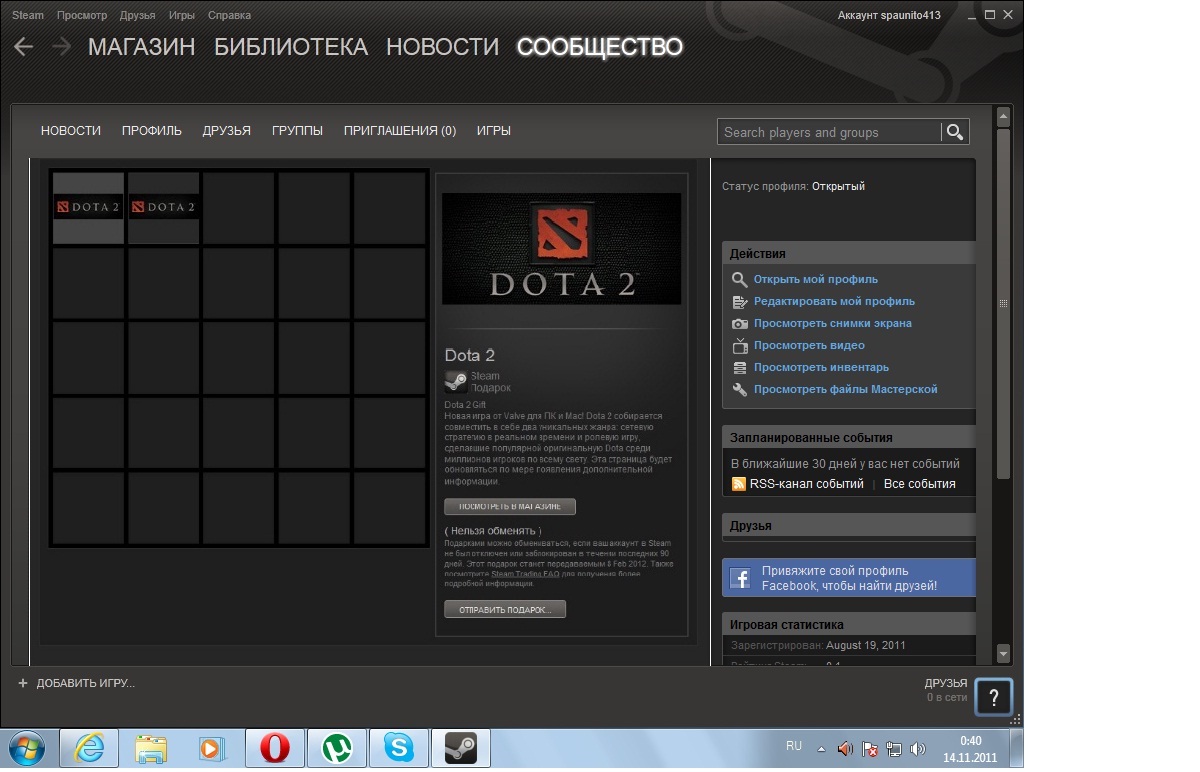
Task: Open Windows Media Player from taskbar
Action: pos(212,748)
